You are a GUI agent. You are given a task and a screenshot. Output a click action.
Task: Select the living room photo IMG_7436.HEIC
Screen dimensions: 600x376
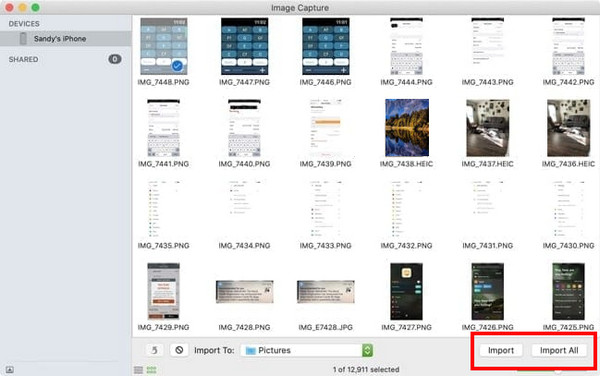coord(569,128)
